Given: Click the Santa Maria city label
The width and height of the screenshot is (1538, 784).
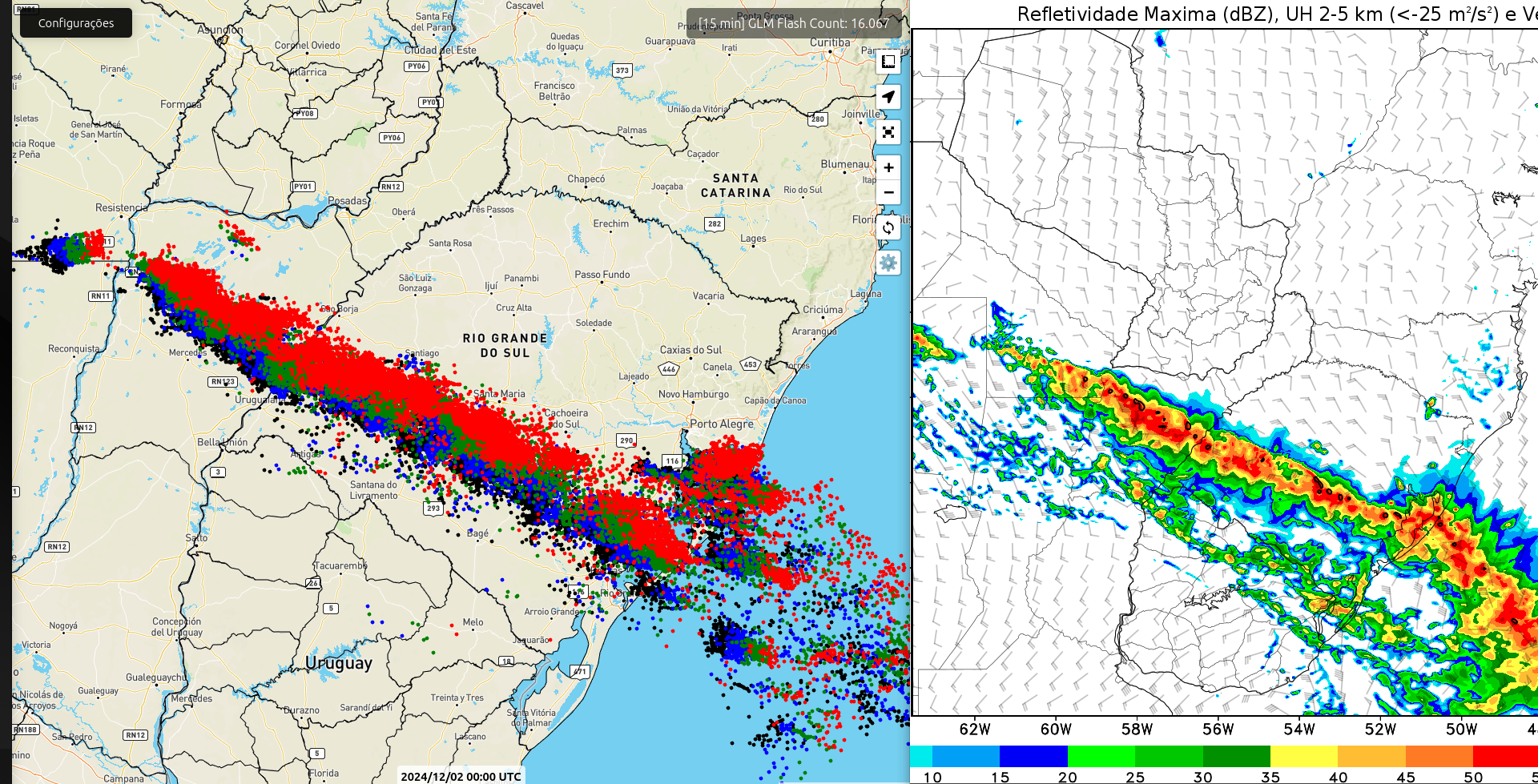Looking at the screenshot, I should coord(500,394).
